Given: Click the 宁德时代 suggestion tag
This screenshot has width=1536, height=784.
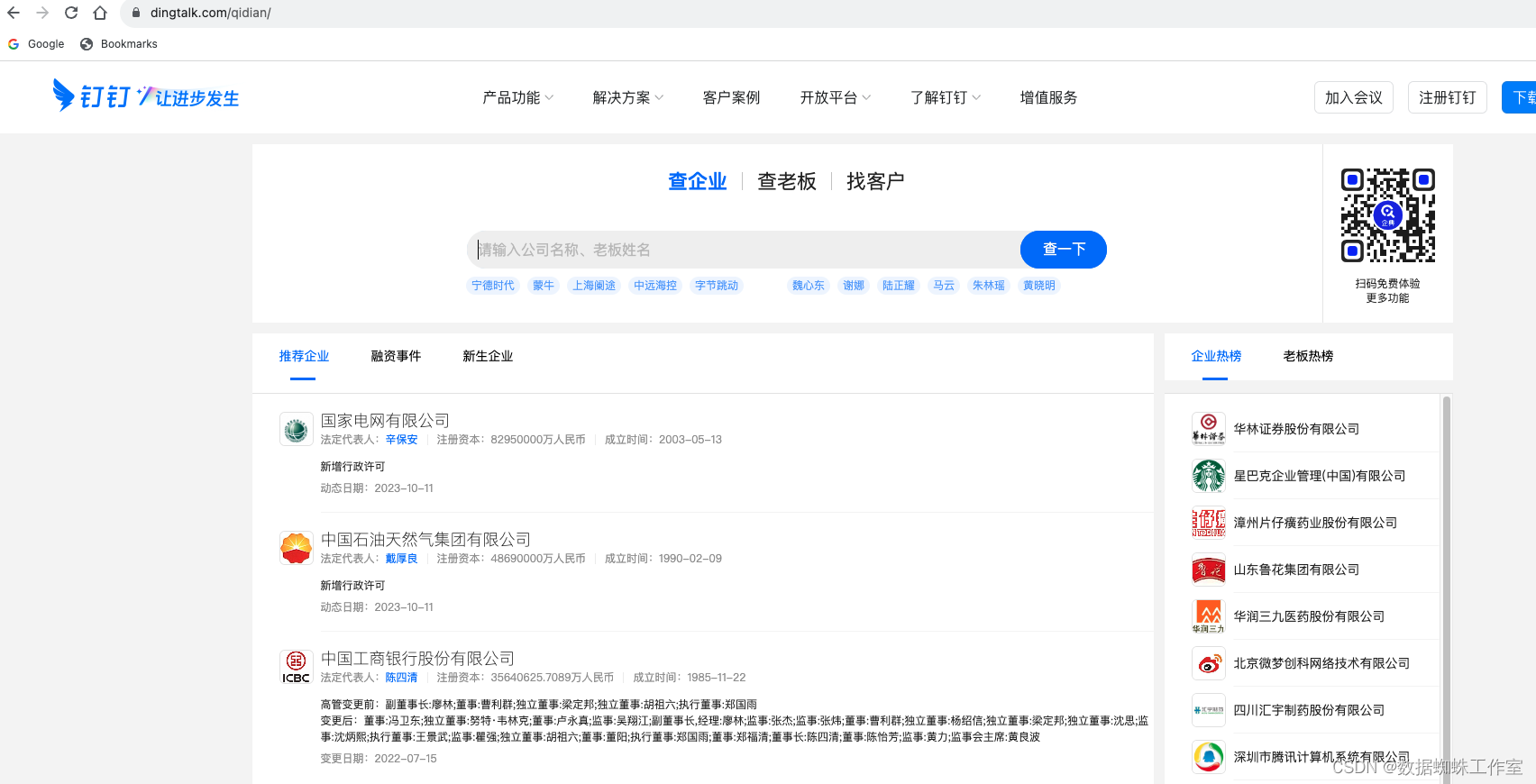Looking at the screenshot, I should coord(493,286).
